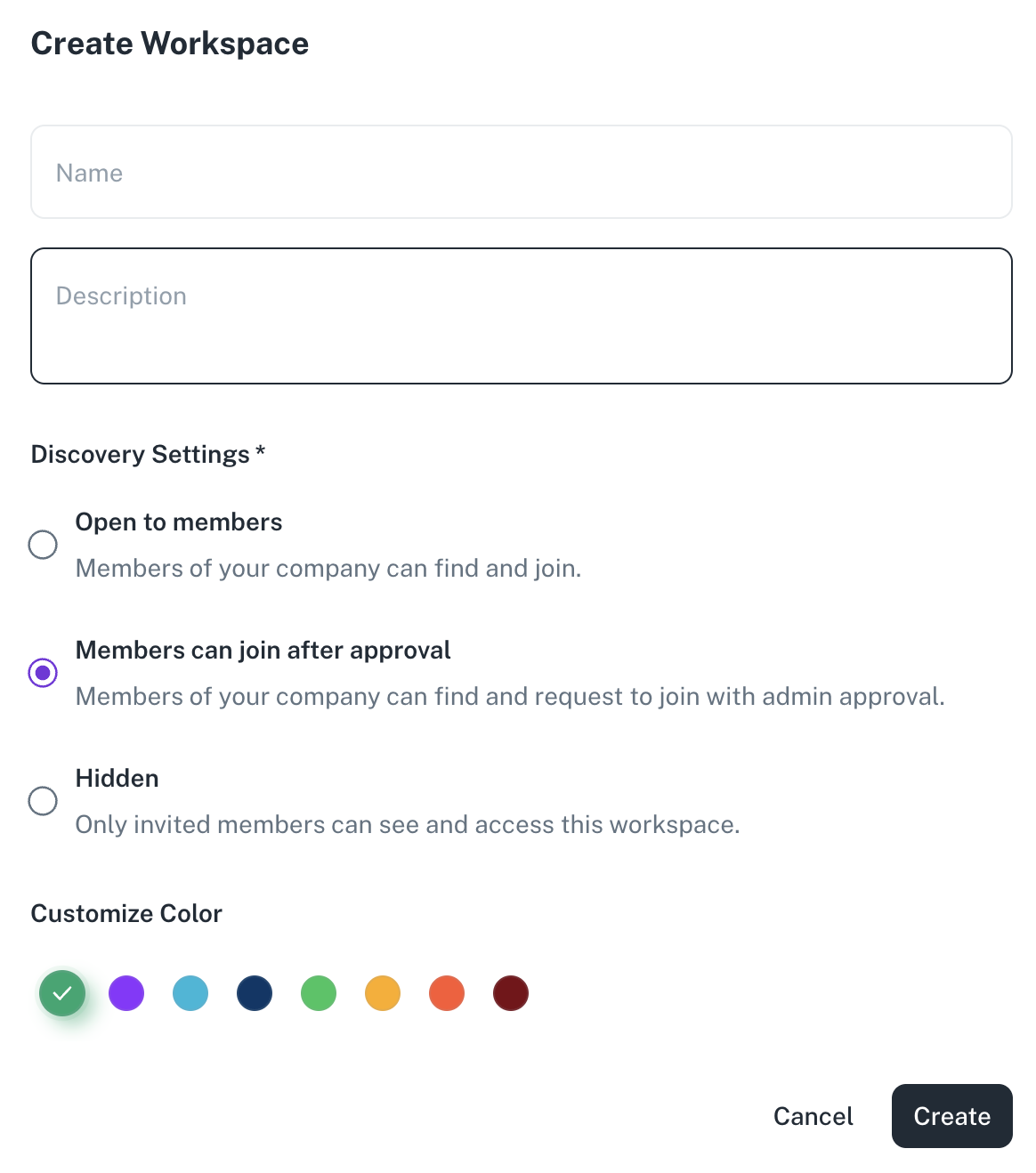Select Members can join after approval radio
The width and height of the screenshot is (1036, 1173).
click(x=43, y=673)
